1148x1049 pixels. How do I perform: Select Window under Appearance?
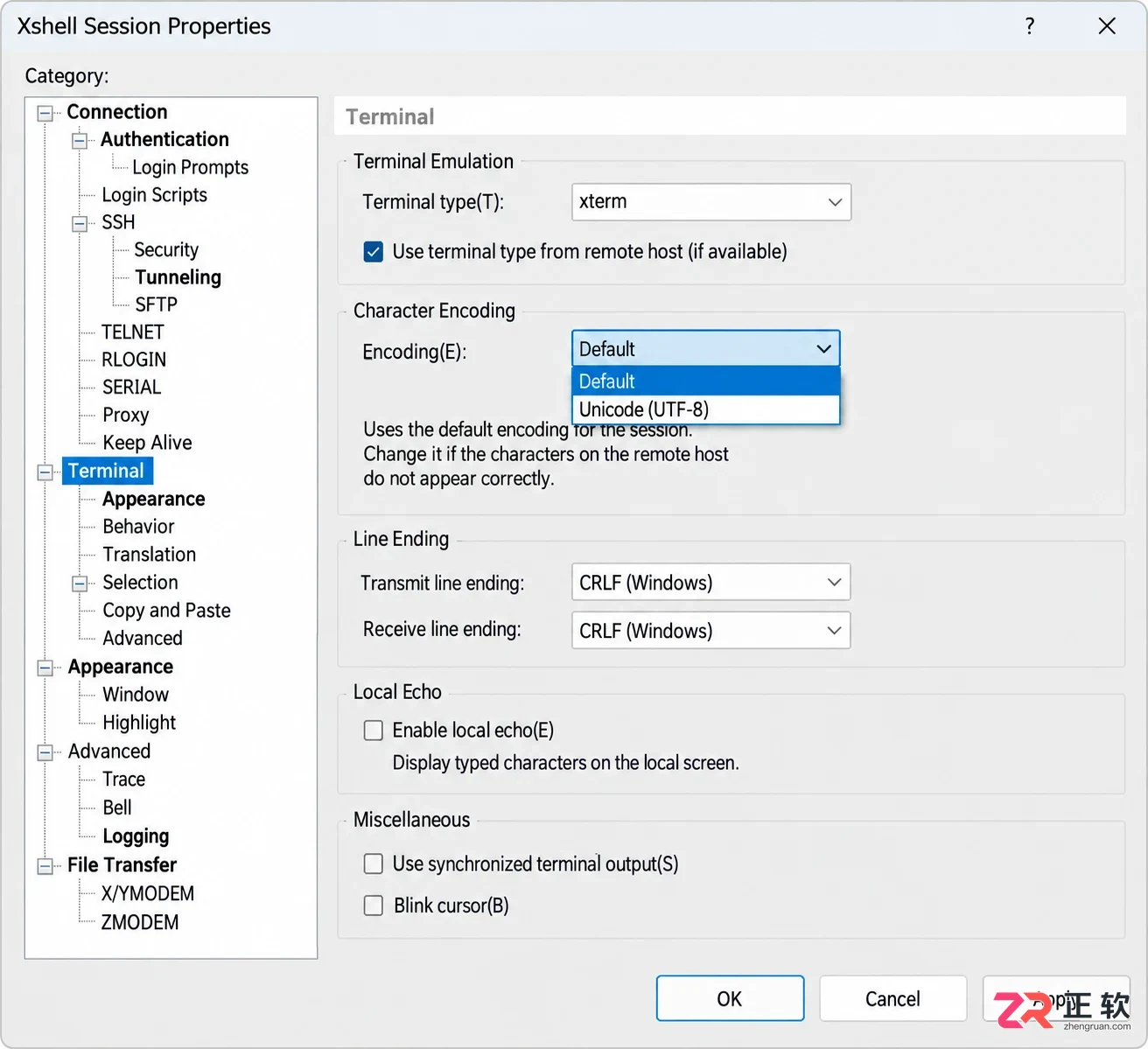tap(136, 695)
